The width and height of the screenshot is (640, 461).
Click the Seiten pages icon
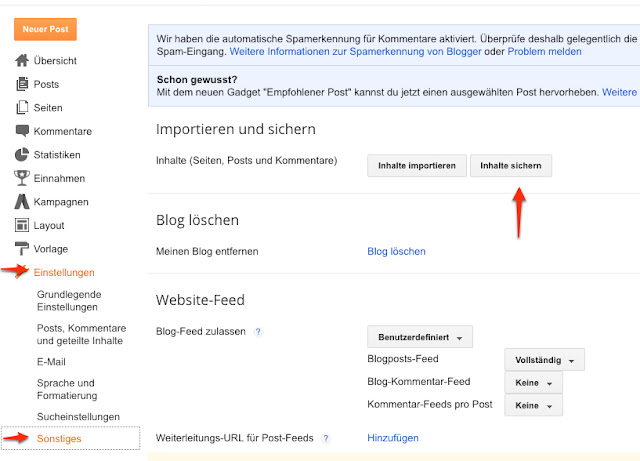(22, 108)
